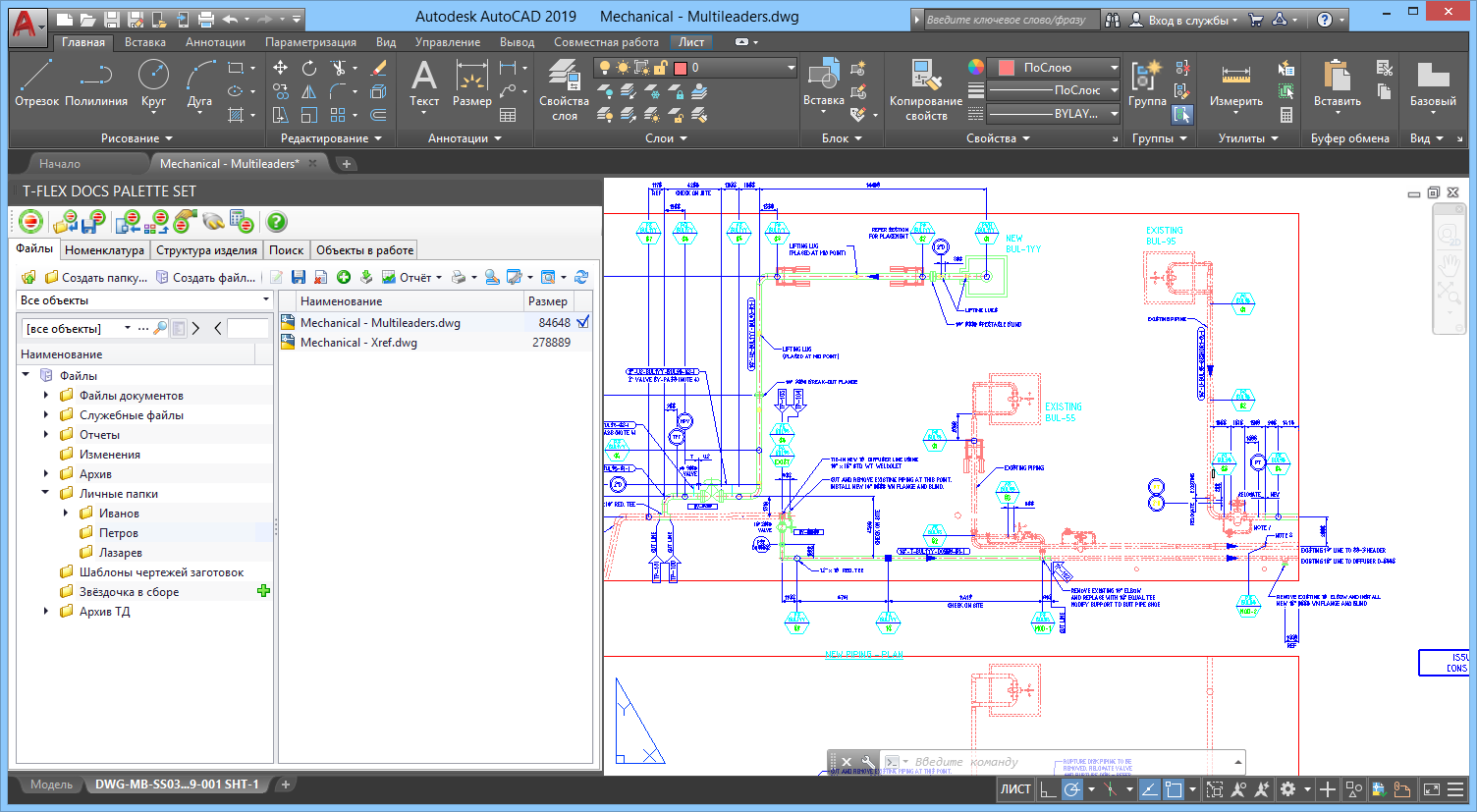This screenshot has width=1477, height=812.
Task: Open the Структура изделия tab
Action: (x=206, y=250)
